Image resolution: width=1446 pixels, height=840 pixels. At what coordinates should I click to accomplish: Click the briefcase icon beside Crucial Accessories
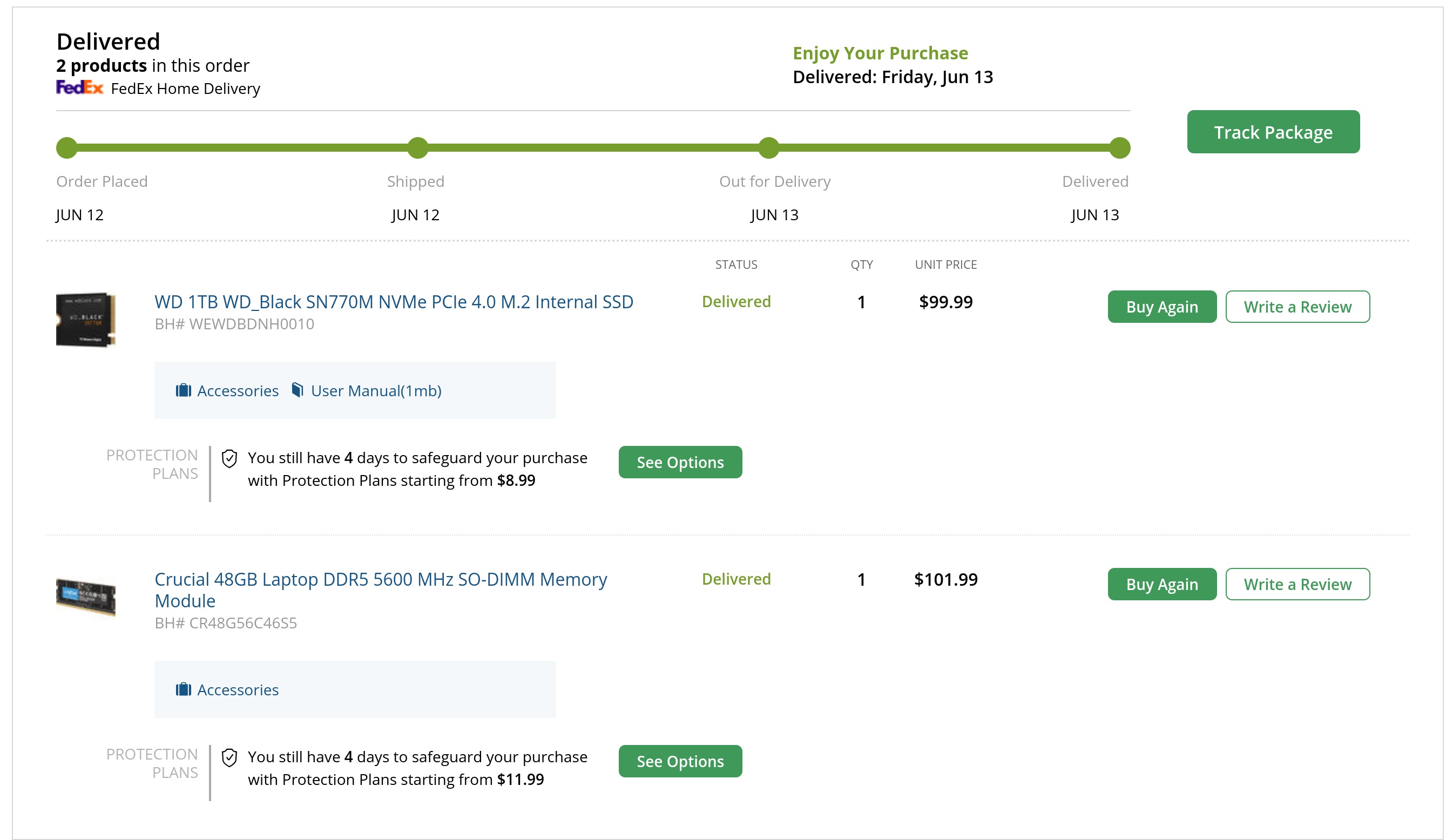click(183, 689)
